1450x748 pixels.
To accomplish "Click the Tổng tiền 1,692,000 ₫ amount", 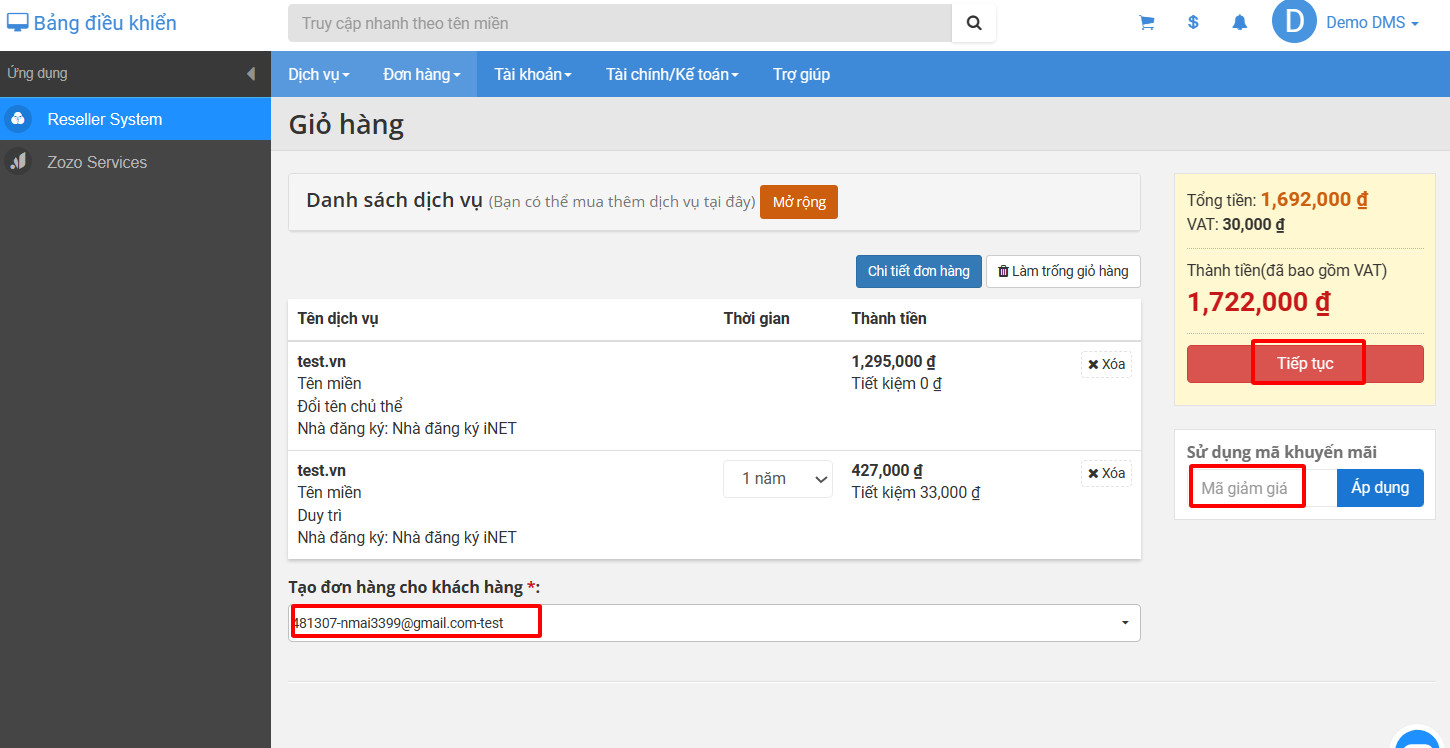I will coord(1314,200).
